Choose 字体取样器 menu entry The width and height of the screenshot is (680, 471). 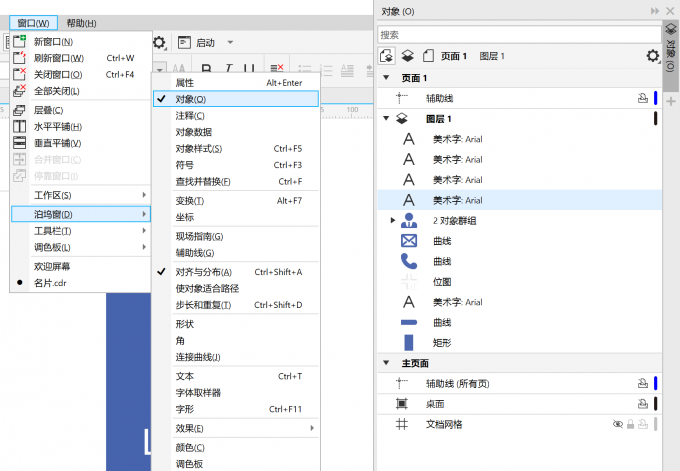tap(236, 392)
